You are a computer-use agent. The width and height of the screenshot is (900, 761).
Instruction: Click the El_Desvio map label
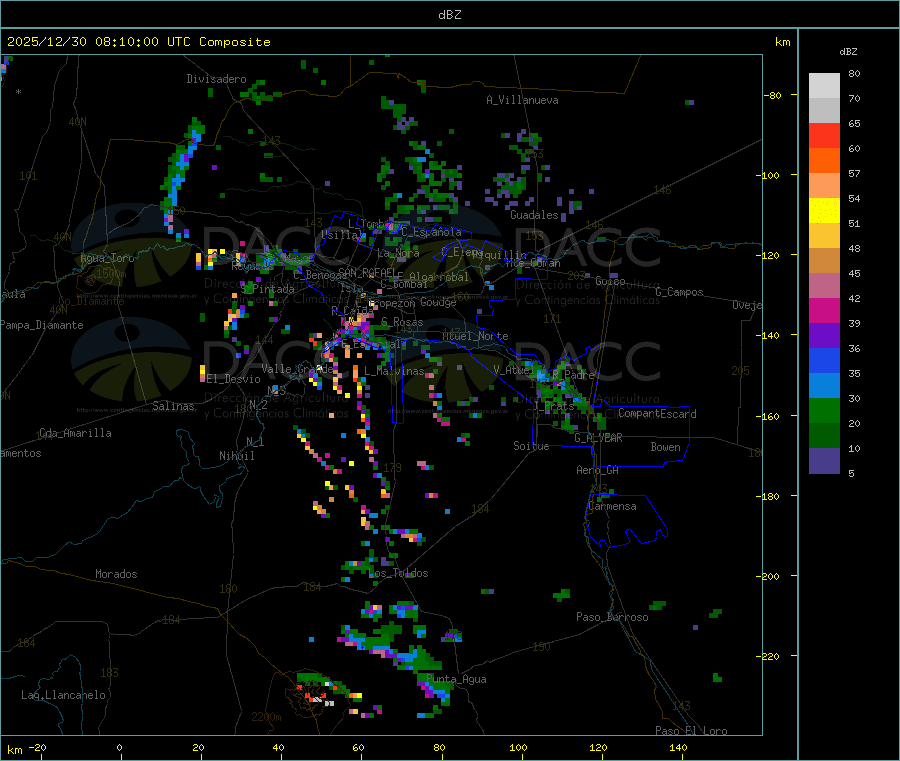click(x=234, y=379)
